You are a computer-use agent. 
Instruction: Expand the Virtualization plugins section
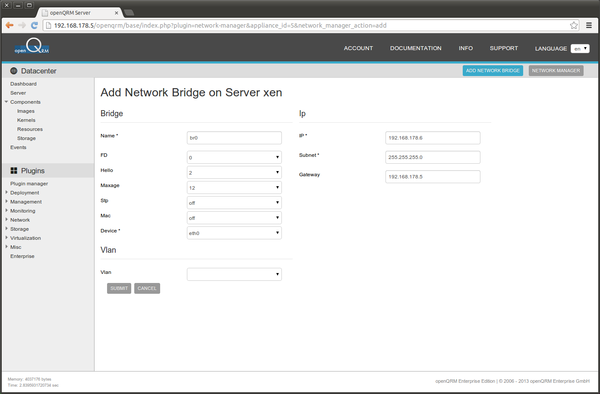[x=7, y=238]
